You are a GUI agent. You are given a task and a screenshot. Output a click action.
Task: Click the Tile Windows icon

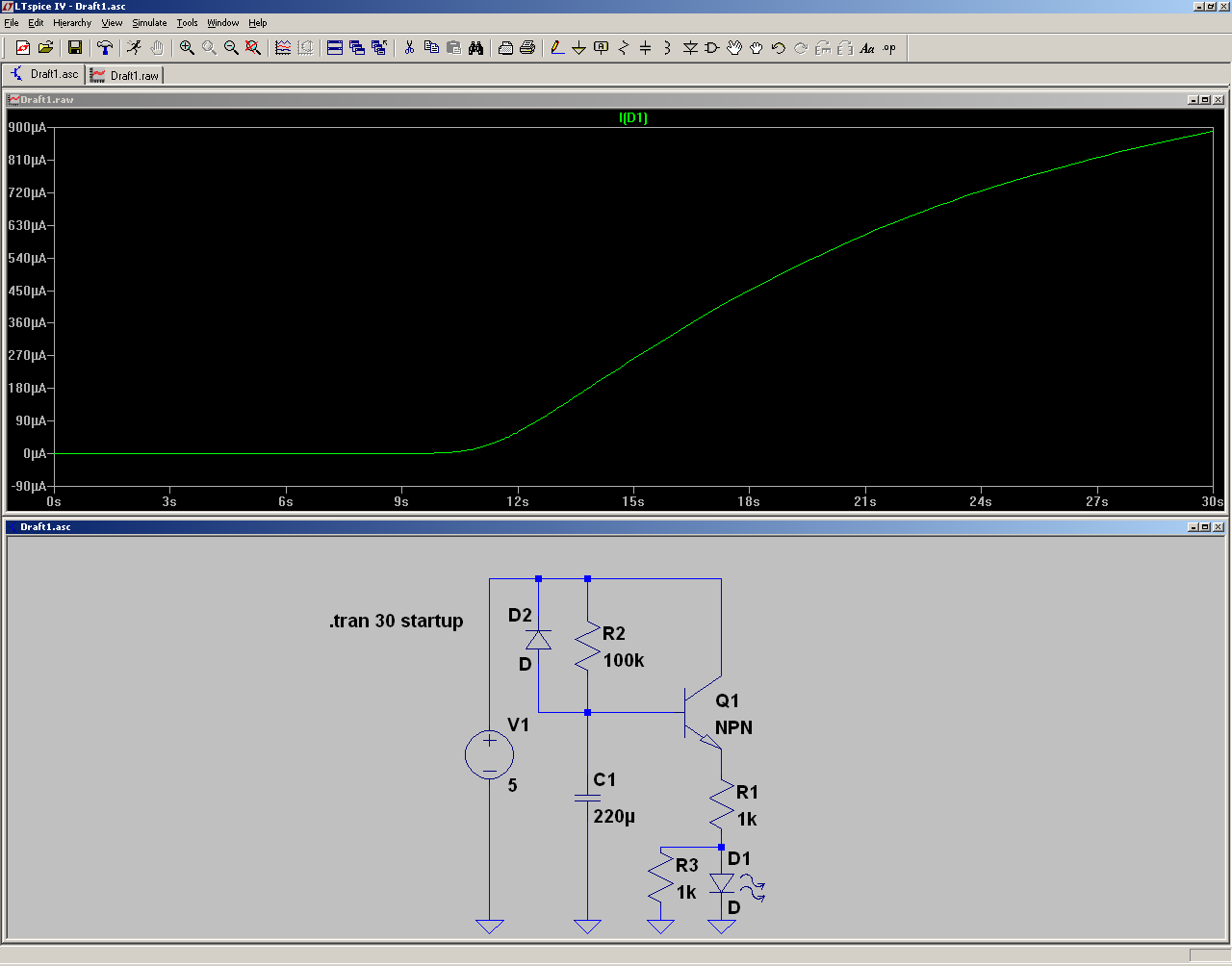[x=335, y=47]
